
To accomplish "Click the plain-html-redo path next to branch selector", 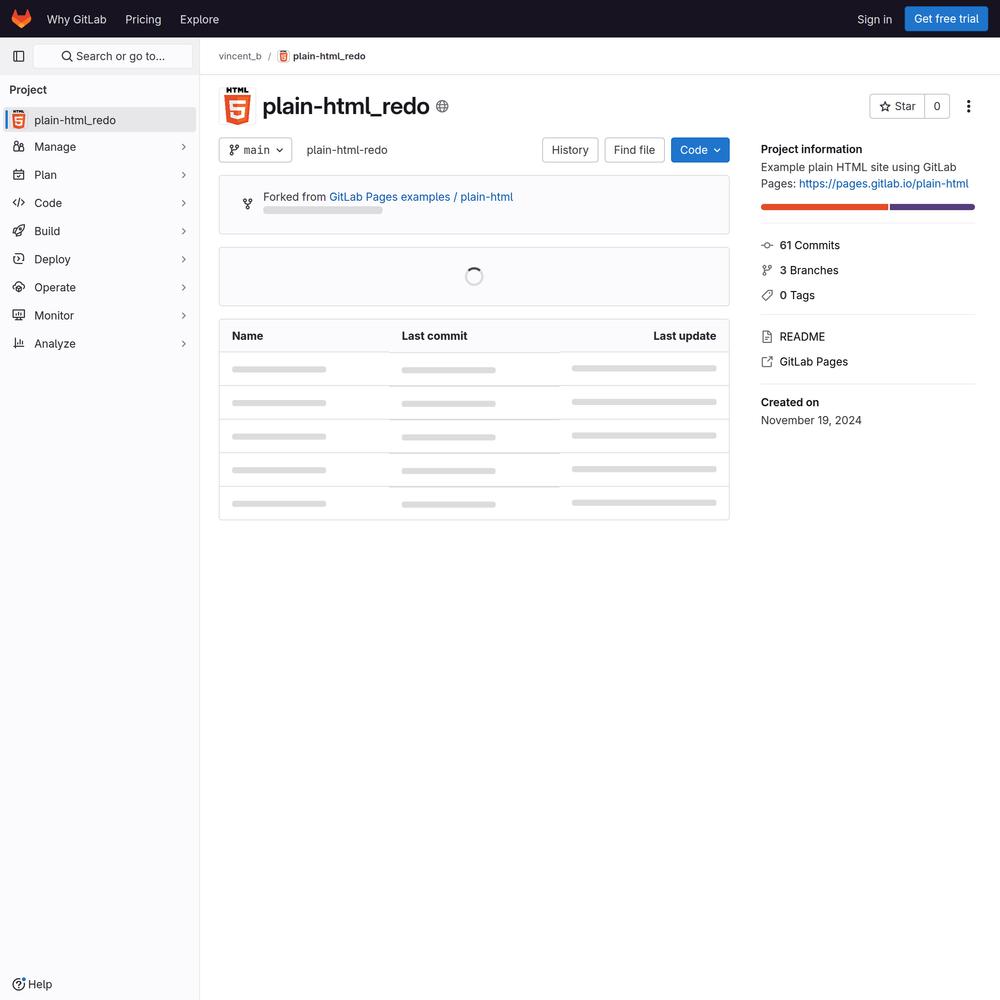I will tap(347, 150).
